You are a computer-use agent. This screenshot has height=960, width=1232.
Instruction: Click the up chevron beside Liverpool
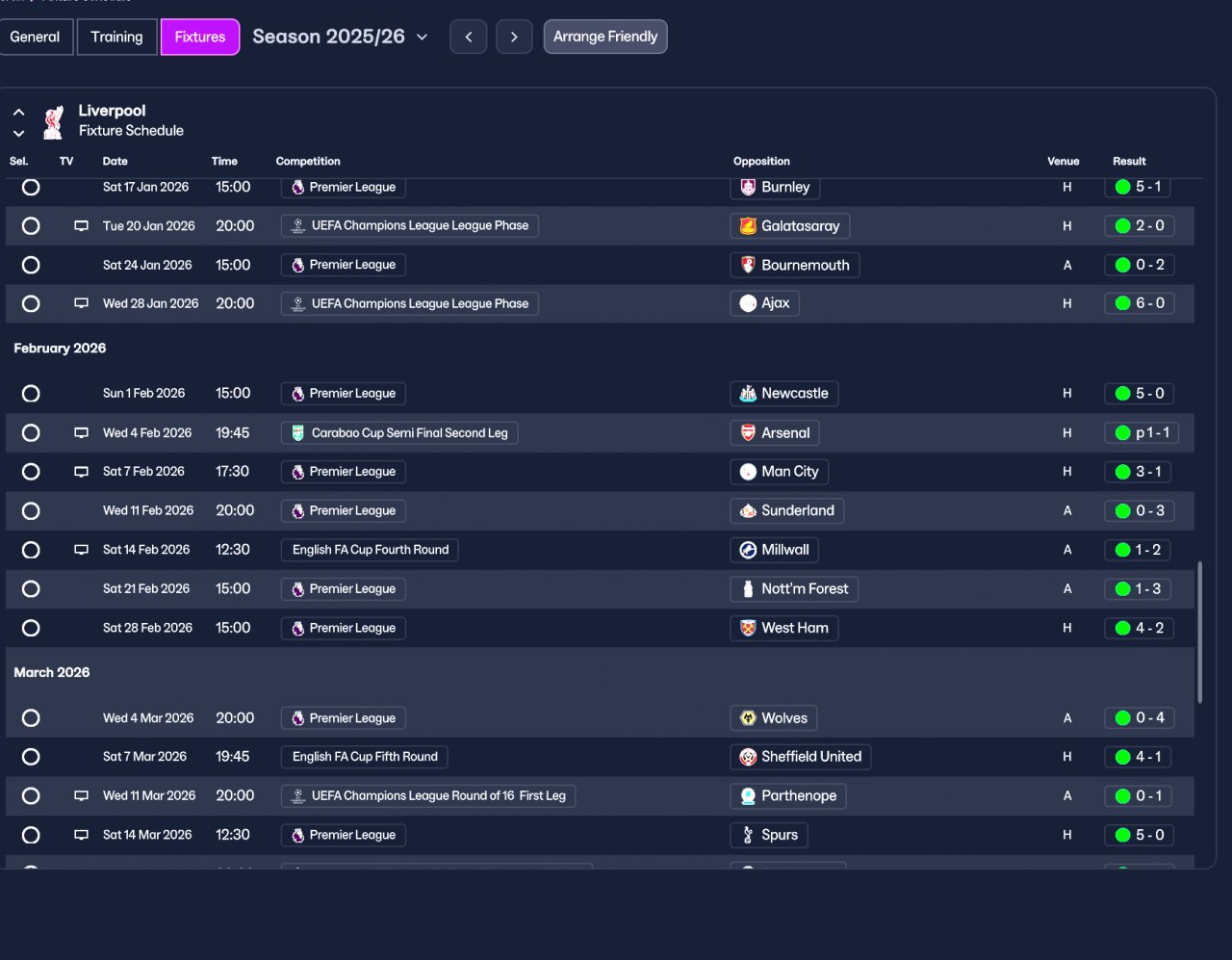pyautogui.click(x=18, y=113)
